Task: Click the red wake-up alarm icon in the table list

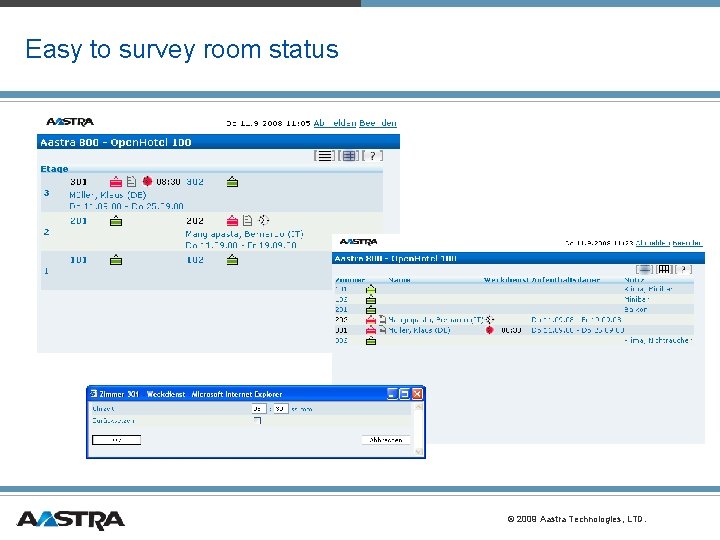Action: 489,330
